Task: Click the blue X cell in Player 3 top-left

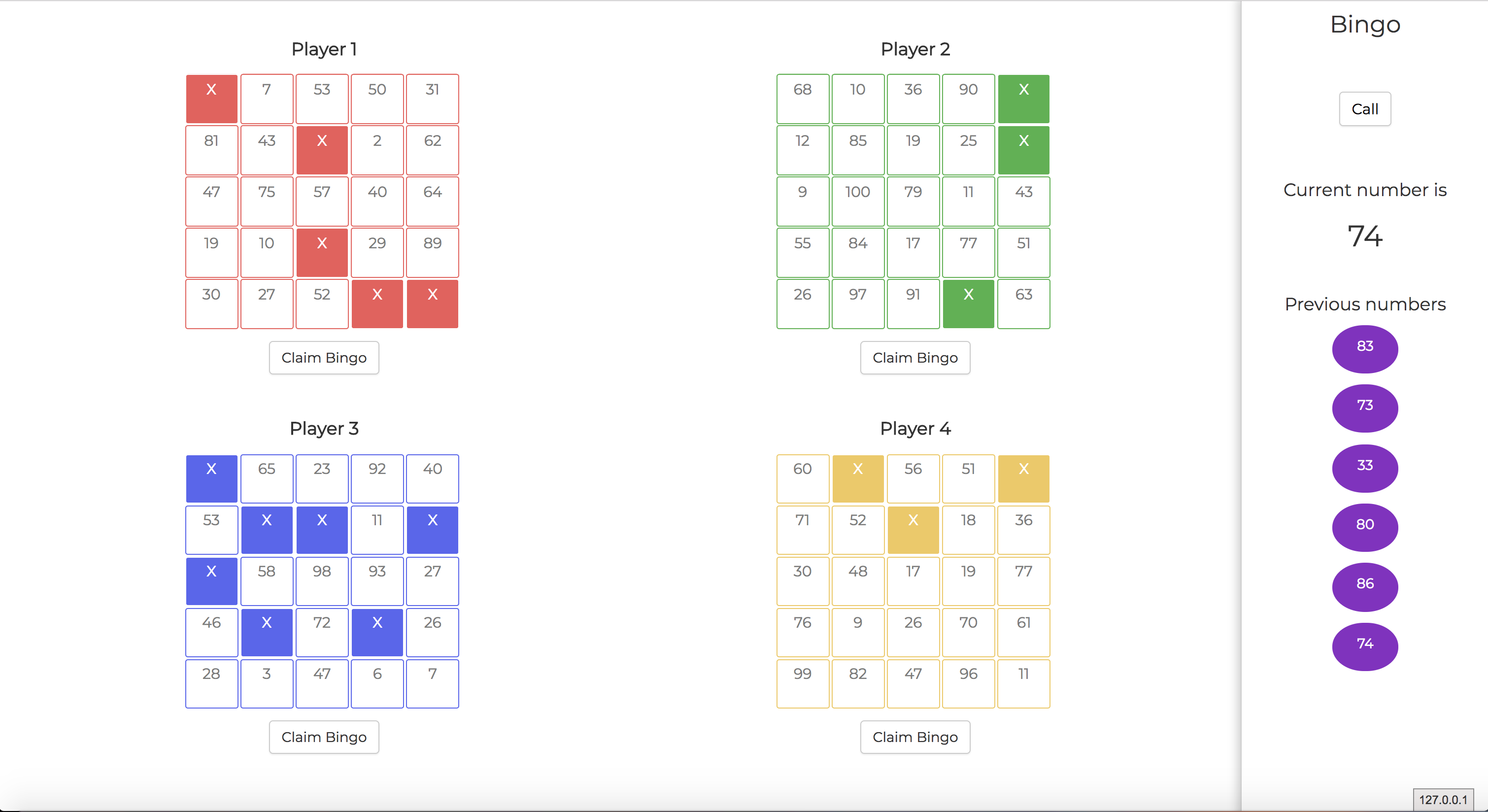Action: pyautogui.click(x=211, y=477)
